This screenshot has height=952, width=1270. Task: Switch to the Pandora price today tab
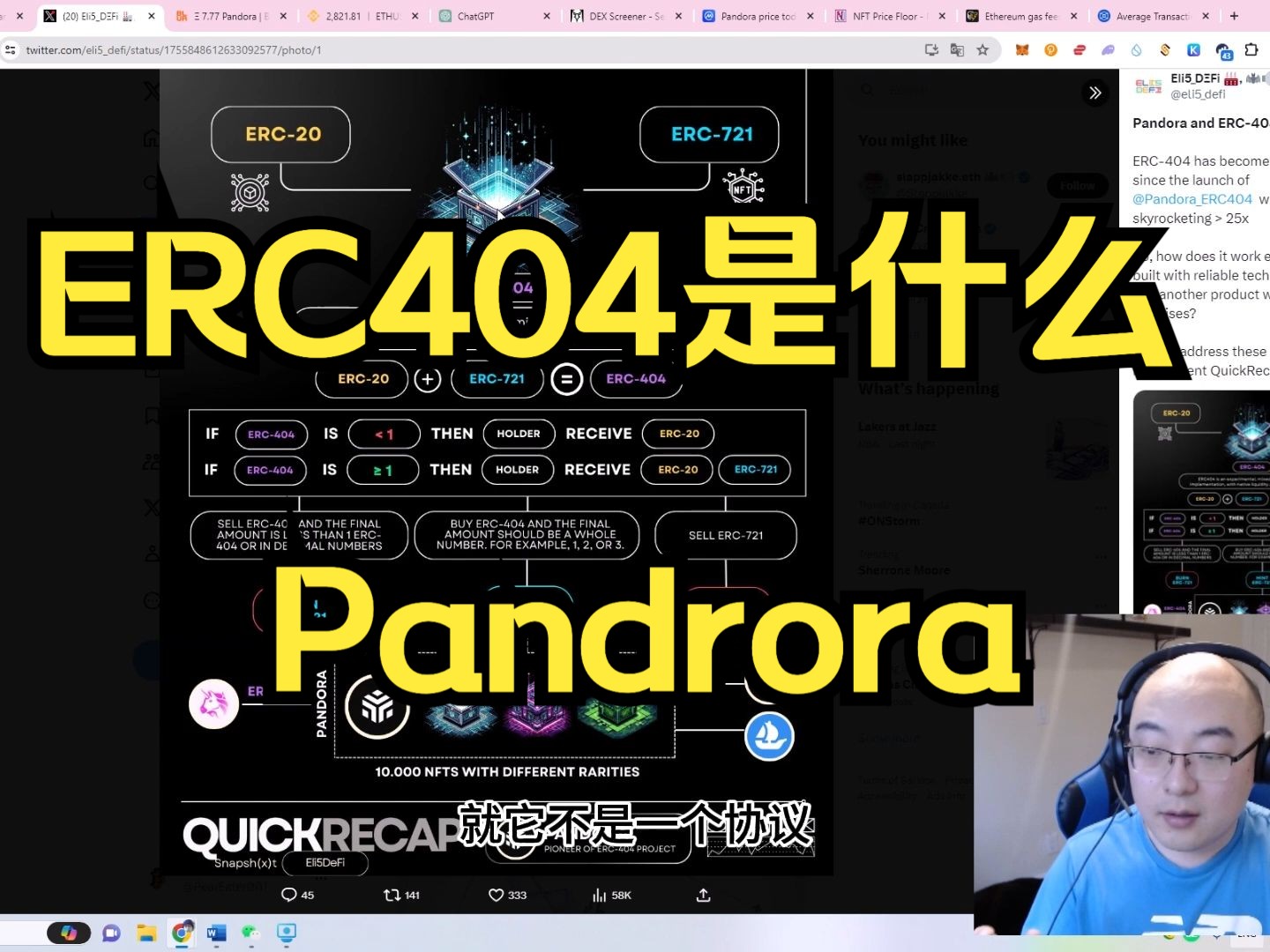click(758, 16)
